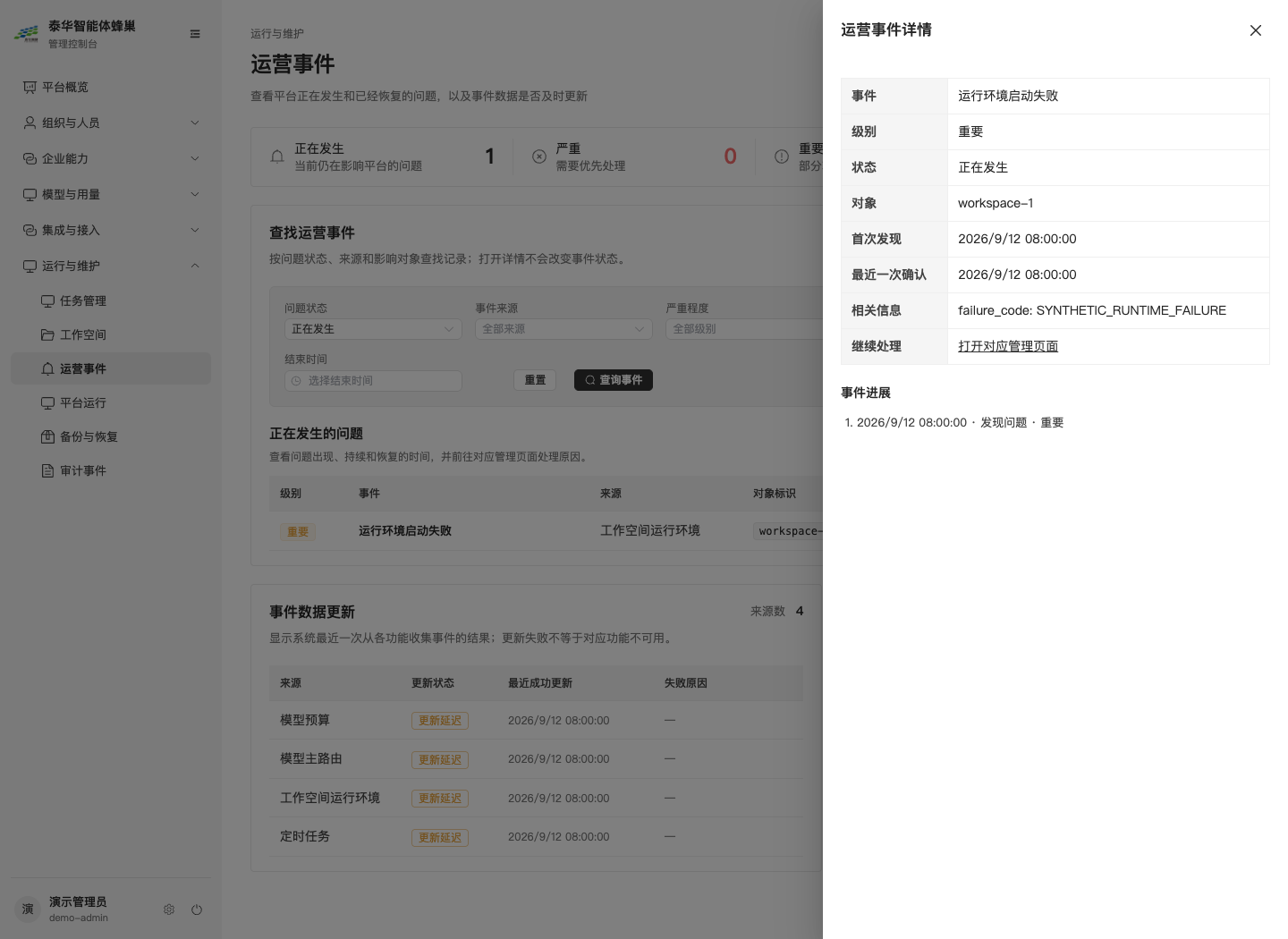Expand the 组织与人员 menu chevron
This screenshot has height=939, width=1288.
[195, 123]
